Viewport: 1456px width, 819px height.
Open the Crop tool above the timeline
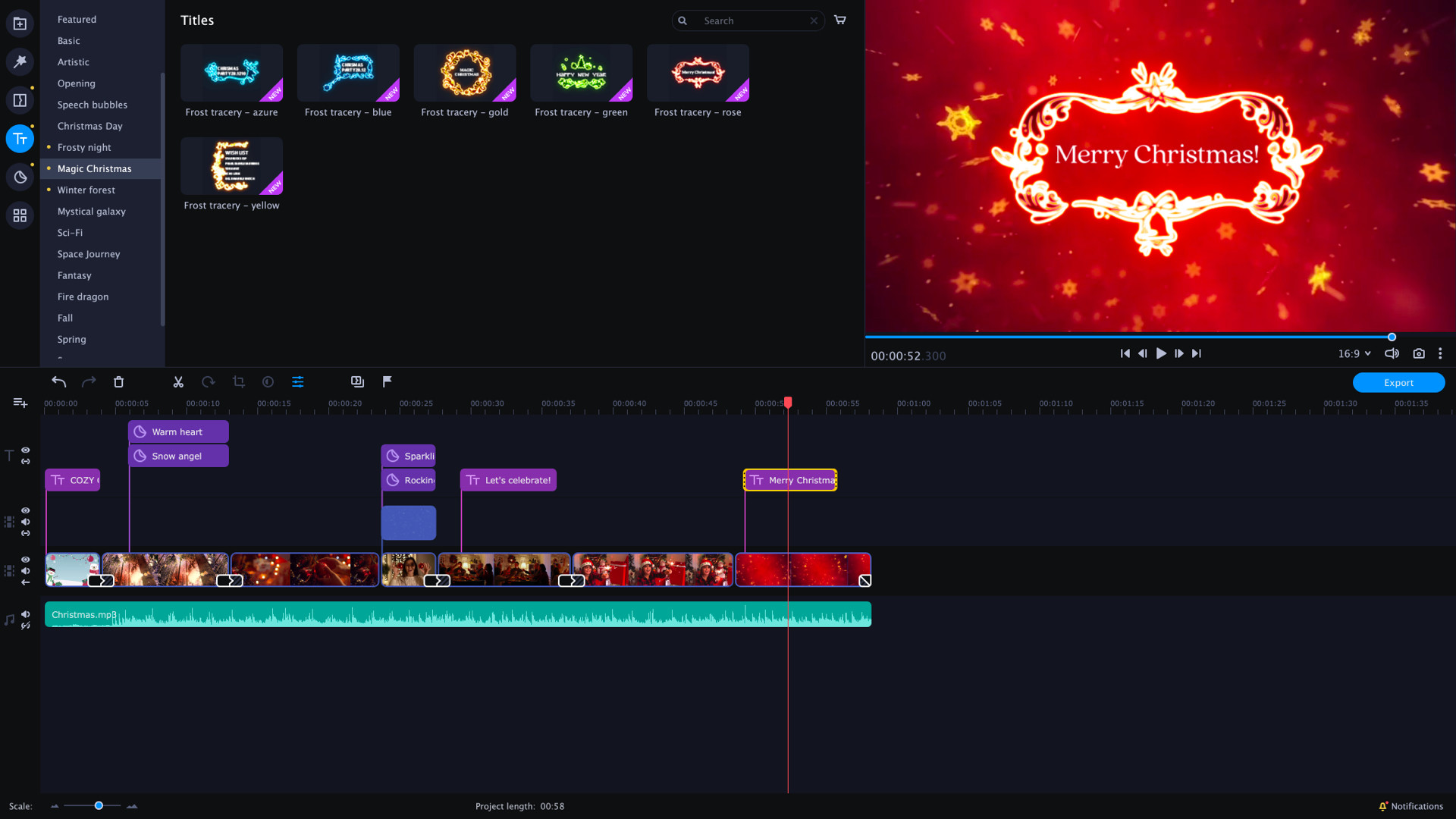pyautogui.click(x=238, y=382)
